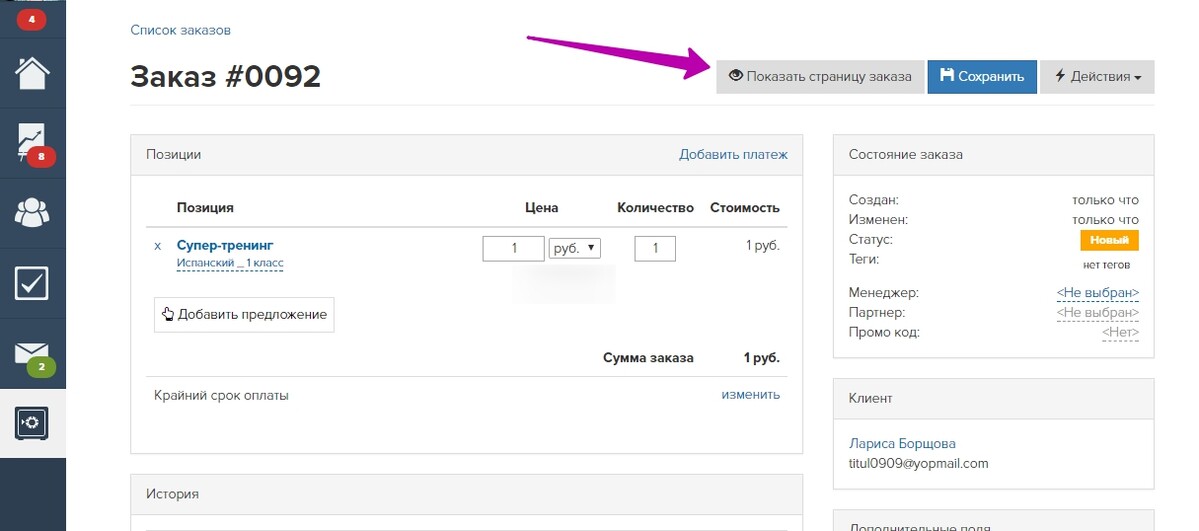Image resolution: width=1199 pixels, height=531 pixels.
Task: Open the mail envelope icon in sidebar
Action: point(32,353)
